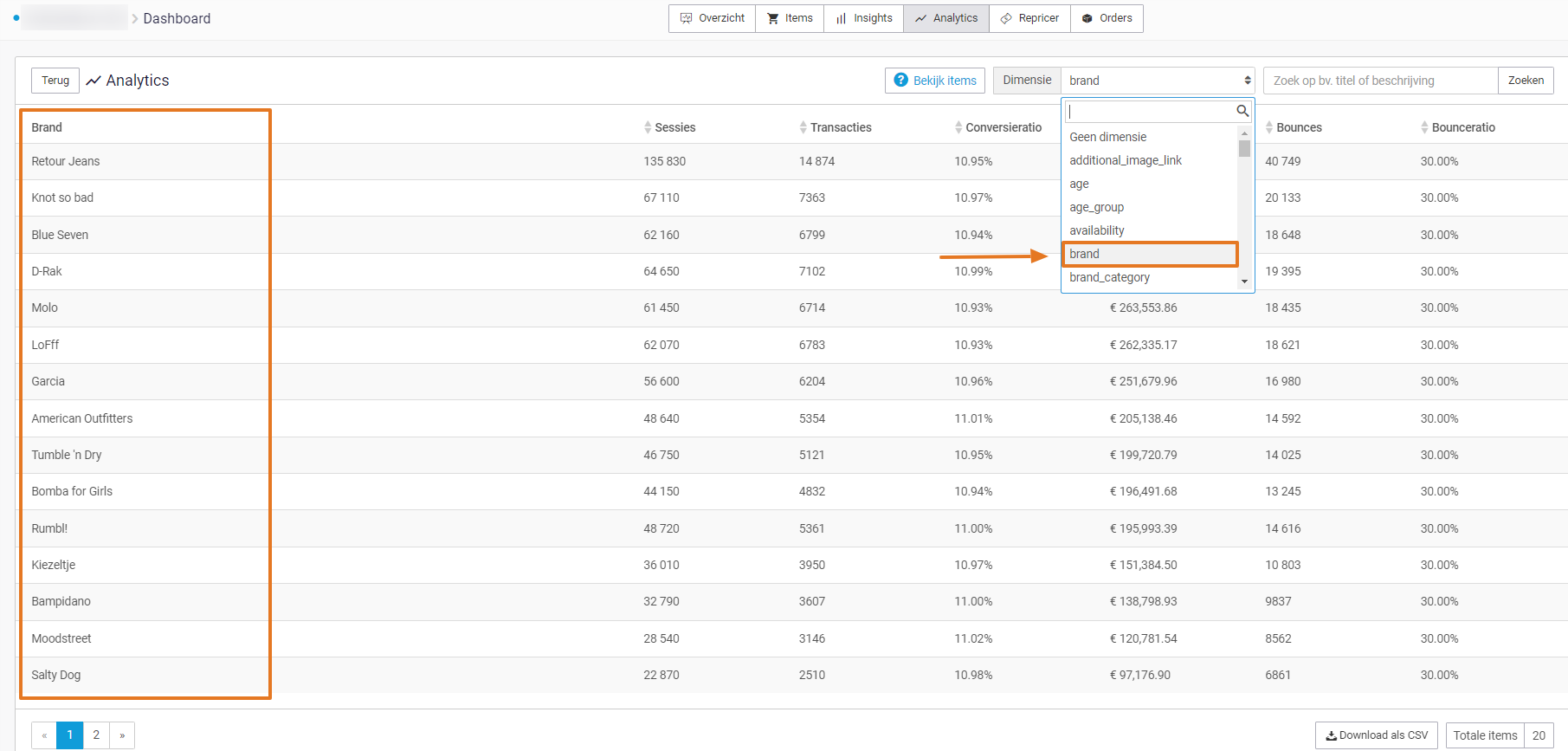Screen dimensions: 1568x751
Task: Sort table by Transacties column
Action: pos(835,127)
